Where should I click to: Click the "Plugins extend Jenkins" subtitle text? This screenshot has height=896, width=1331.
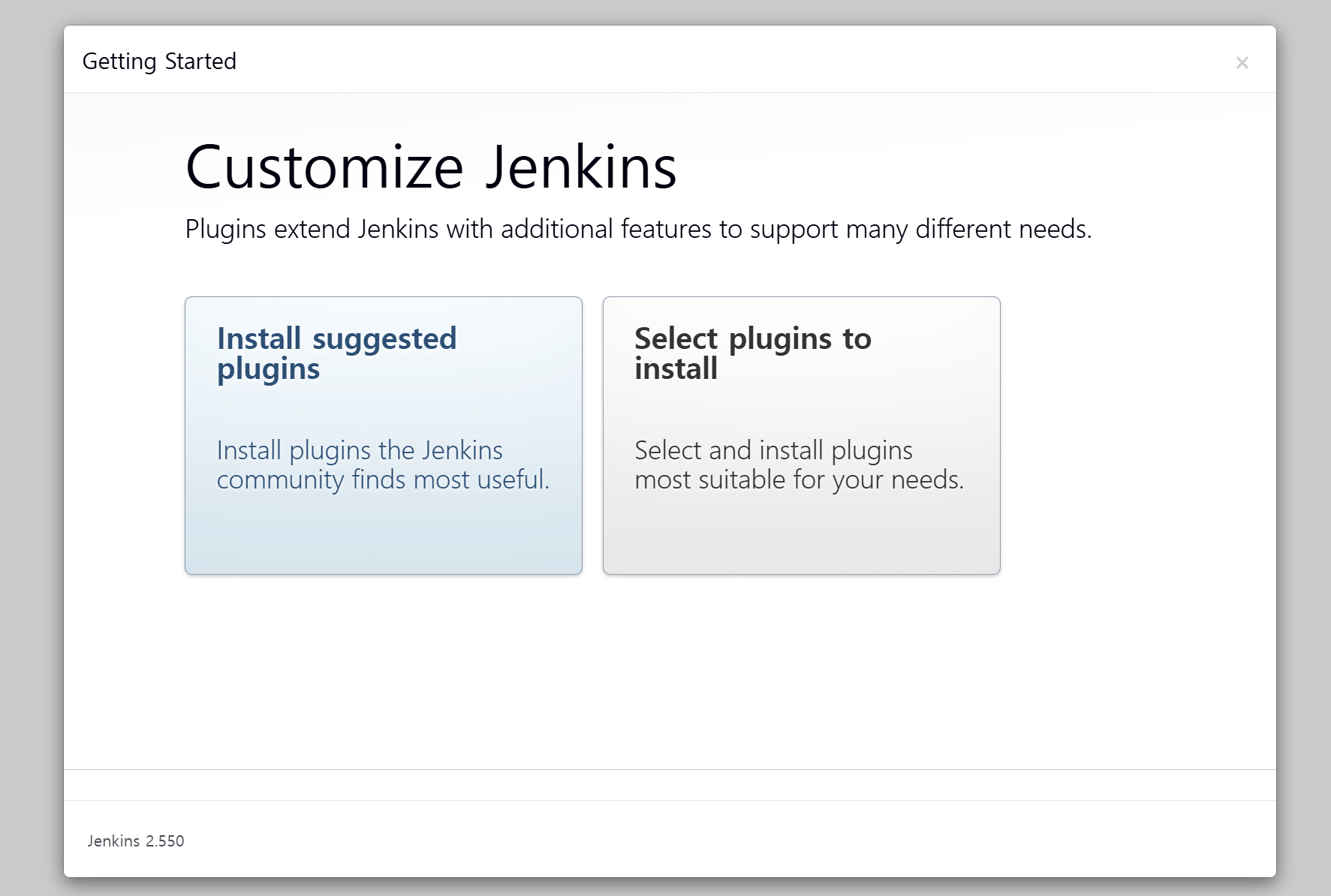click(x=638, y=229)
